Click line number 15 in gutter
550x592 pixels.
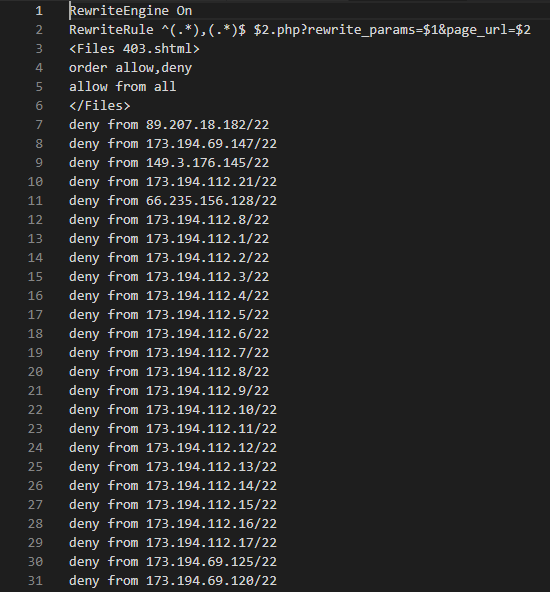coord(35,277)
